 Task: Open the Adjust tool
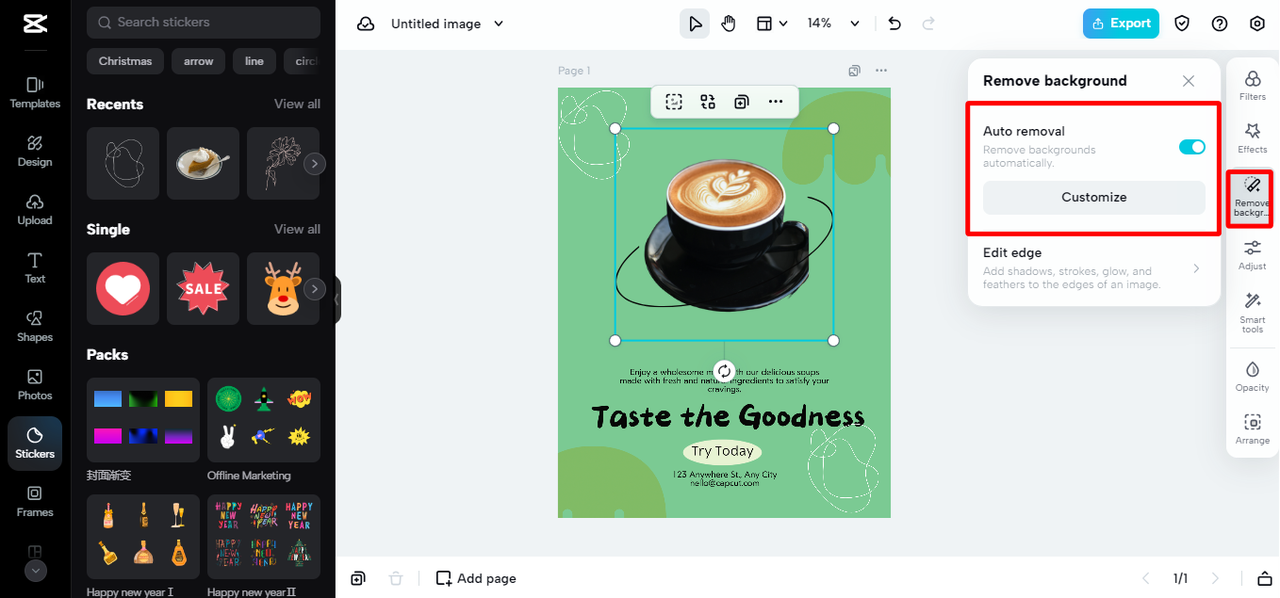click(x=1252, y=254)
